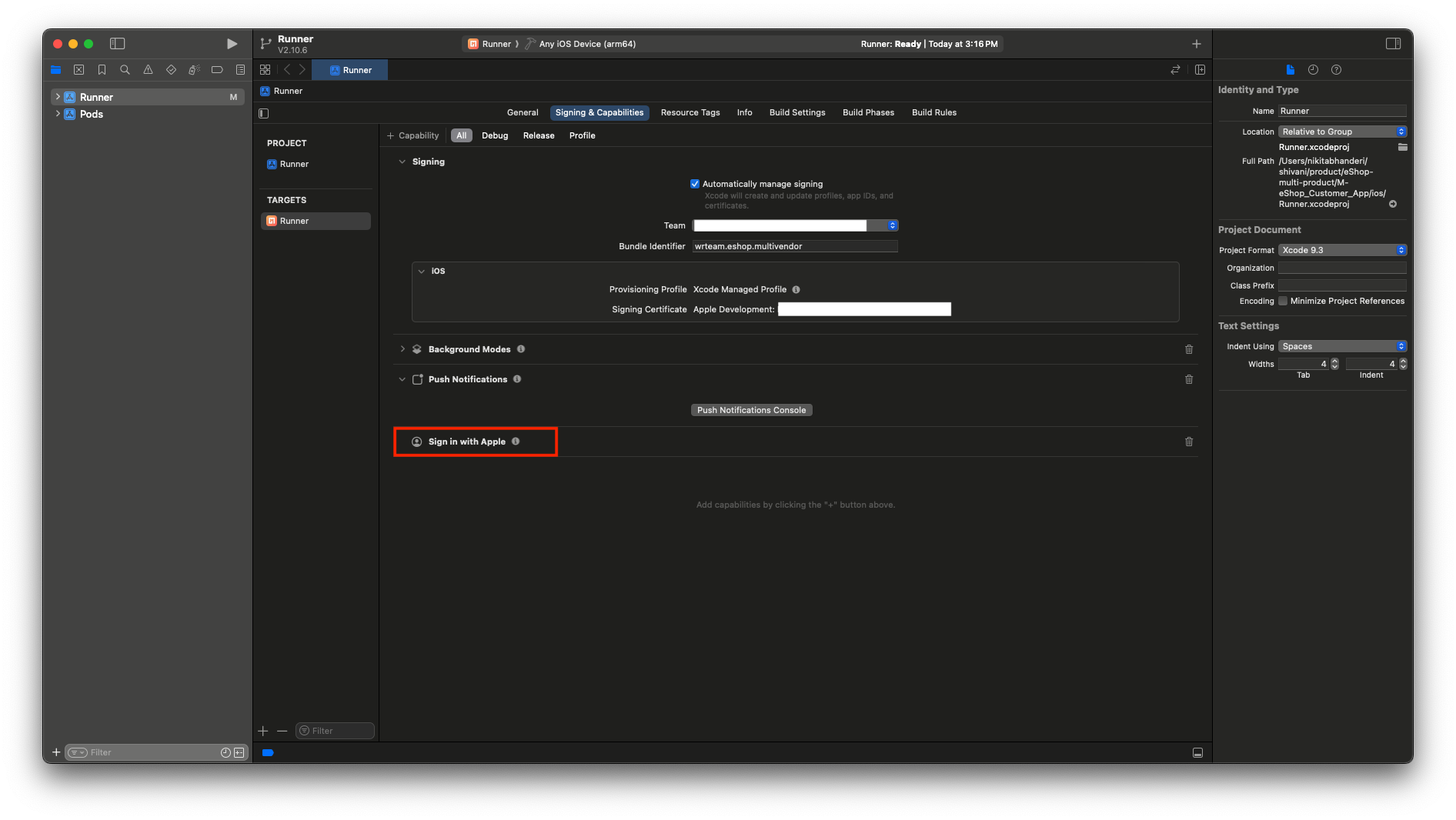The height and width of the screenshot is (820, 1456).
Task: Click info icon next to Push Notifications
Action: click(x=517, y=379)
